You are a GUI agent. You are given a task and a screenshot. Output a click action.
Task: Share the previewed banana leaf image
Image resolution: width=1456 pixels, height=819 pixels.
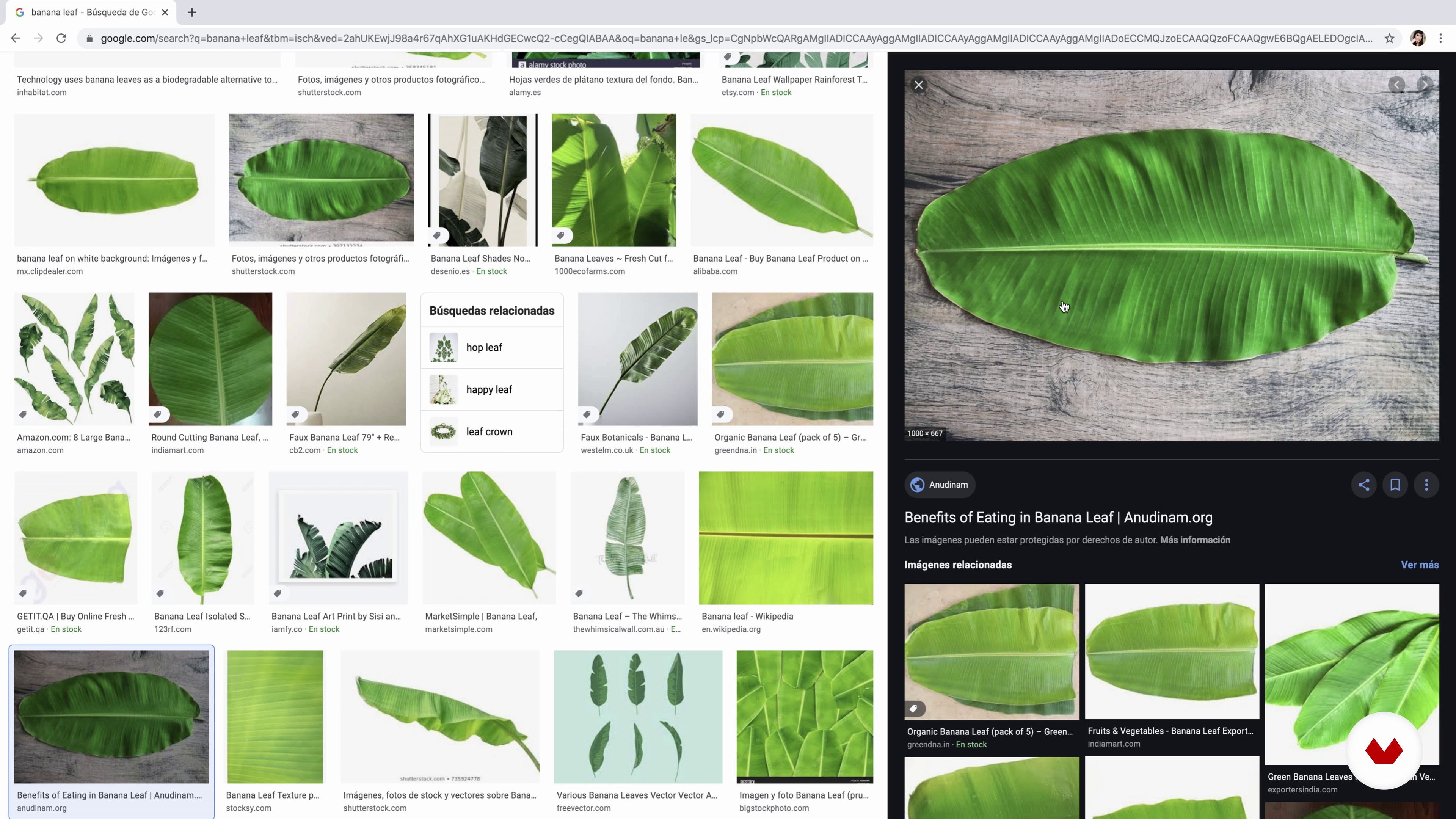click(1364, 485)
